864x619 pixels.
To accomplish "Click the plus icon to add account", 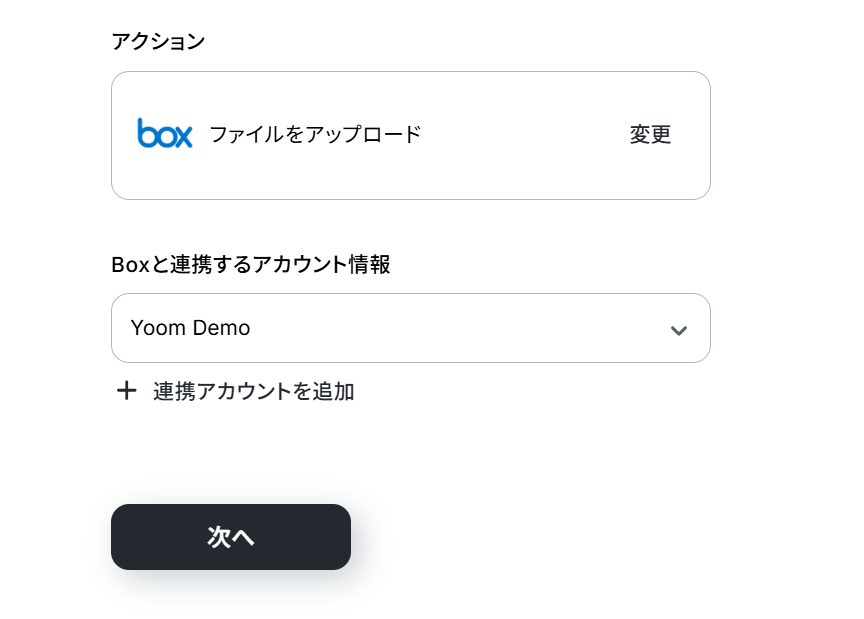I will click(126, 391).
